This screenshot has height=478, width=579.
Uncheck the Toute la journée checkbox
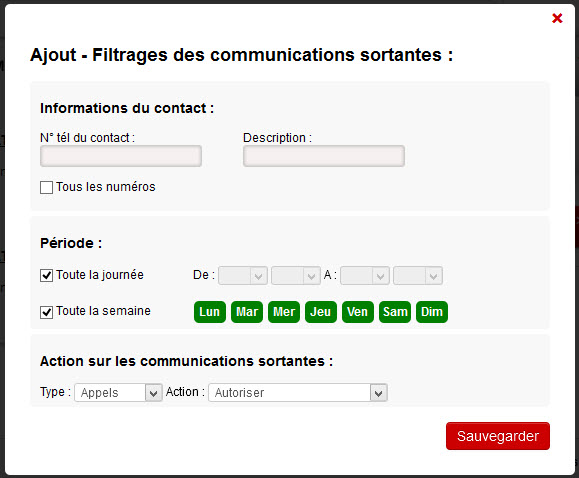[x=46, y=275]
